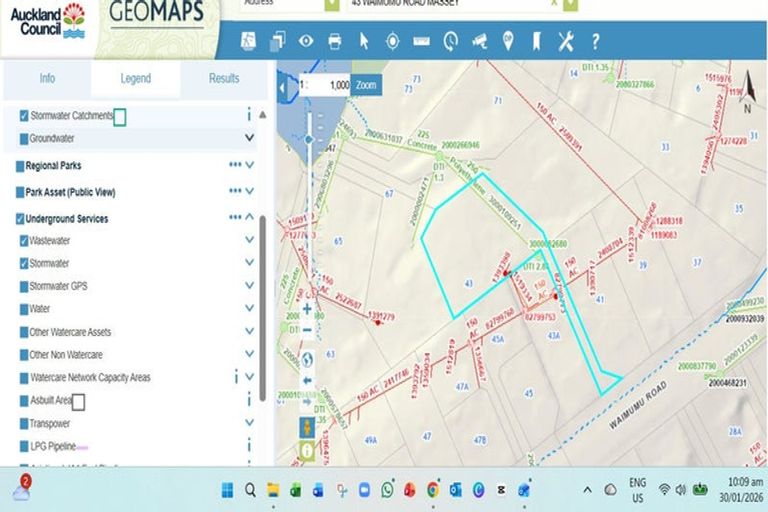Image resolution: width=768 pixels, height=512 pixels.
Task: Click the Print map icon
Action: pos(335,41)
